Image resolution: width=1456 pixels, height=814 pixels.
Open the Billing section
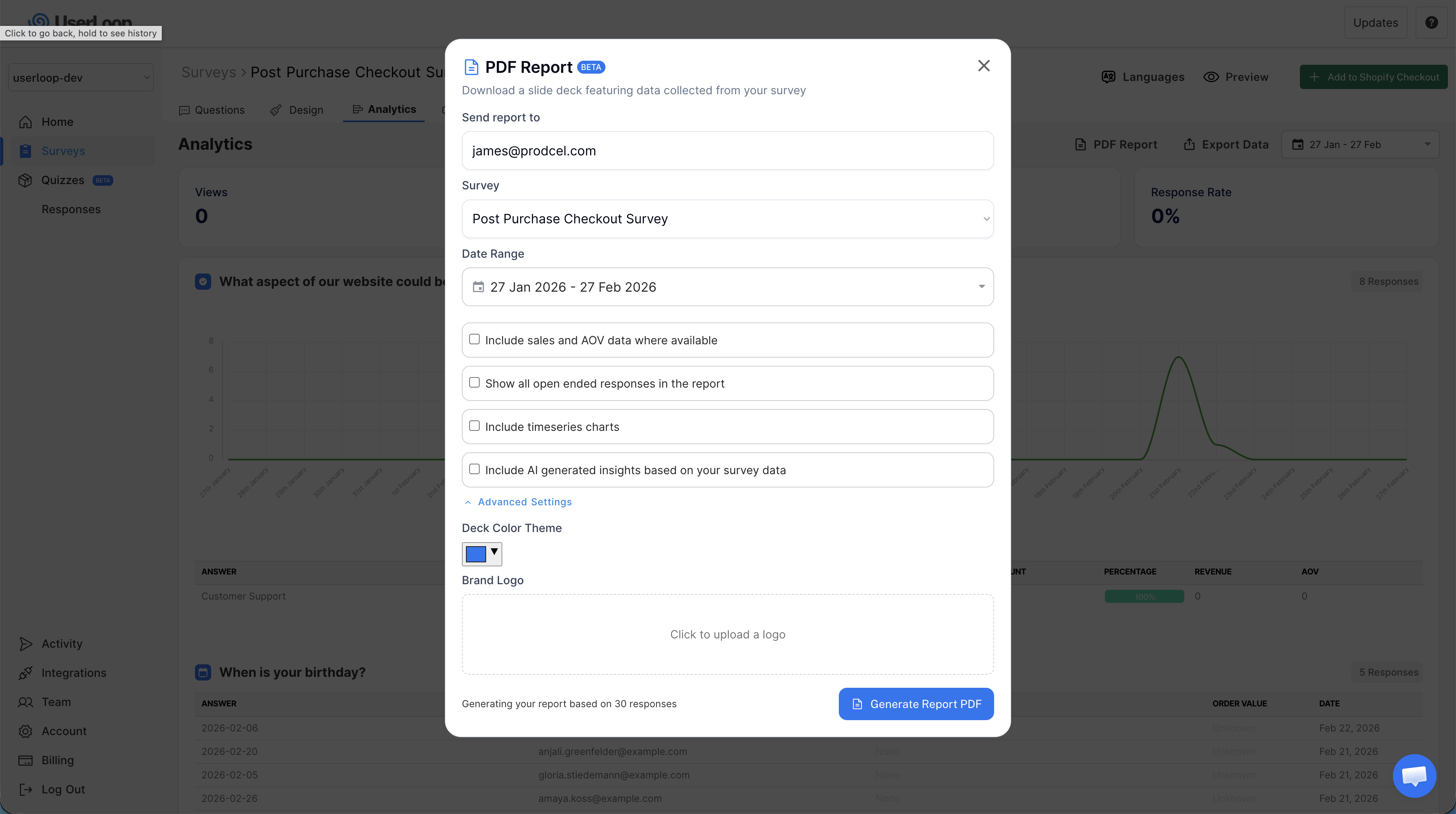click(57, 760)
